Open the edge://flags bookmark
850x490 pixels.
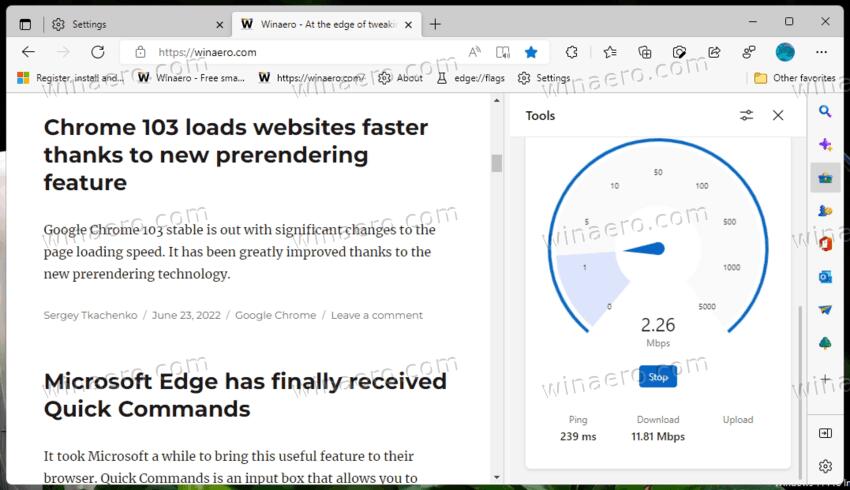[x=473, y=77]
